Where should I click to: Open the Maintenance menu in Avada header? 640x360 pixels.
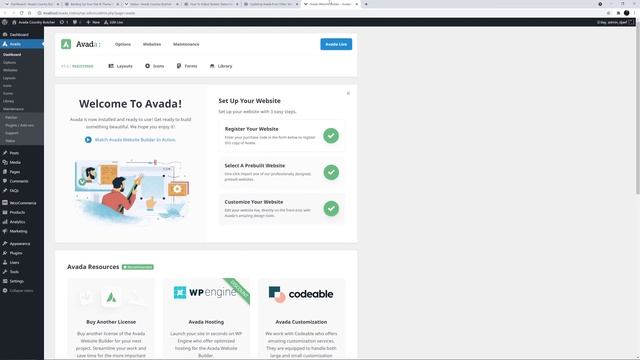186,44
